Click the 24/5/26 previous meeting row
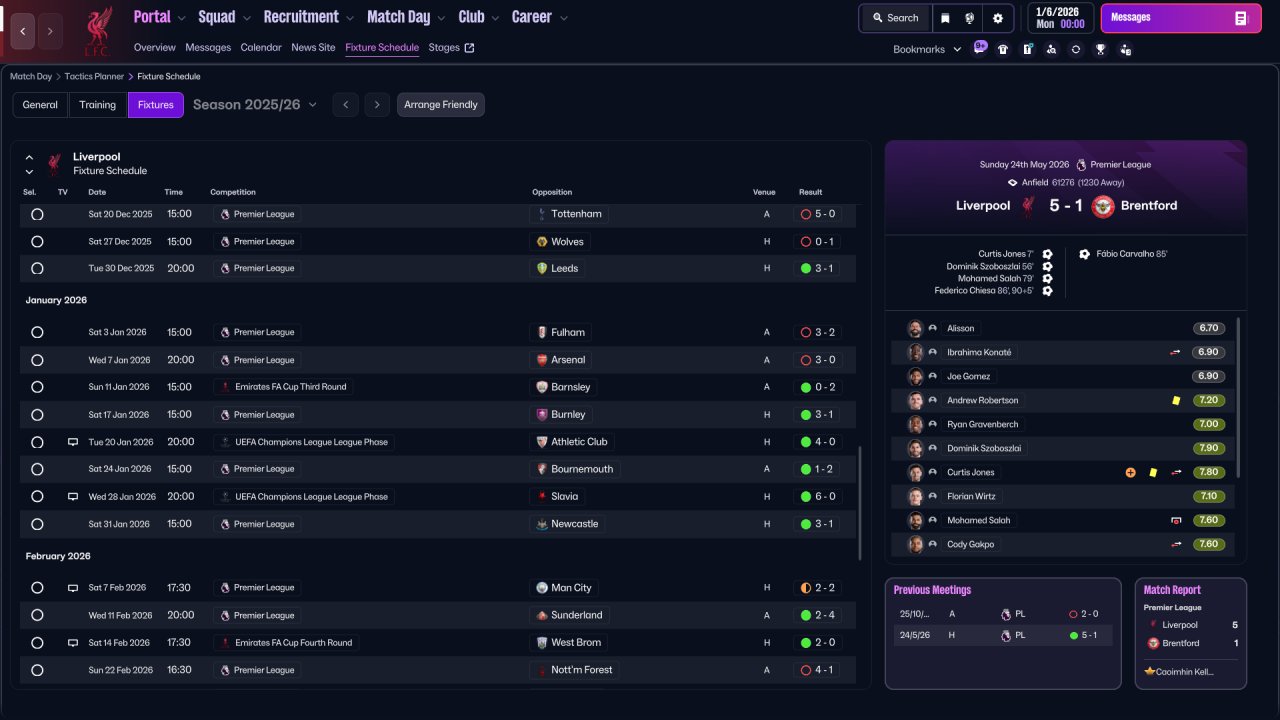Screen dimensions: 1280x720 pyautogui.click(x=1003, y=635)
